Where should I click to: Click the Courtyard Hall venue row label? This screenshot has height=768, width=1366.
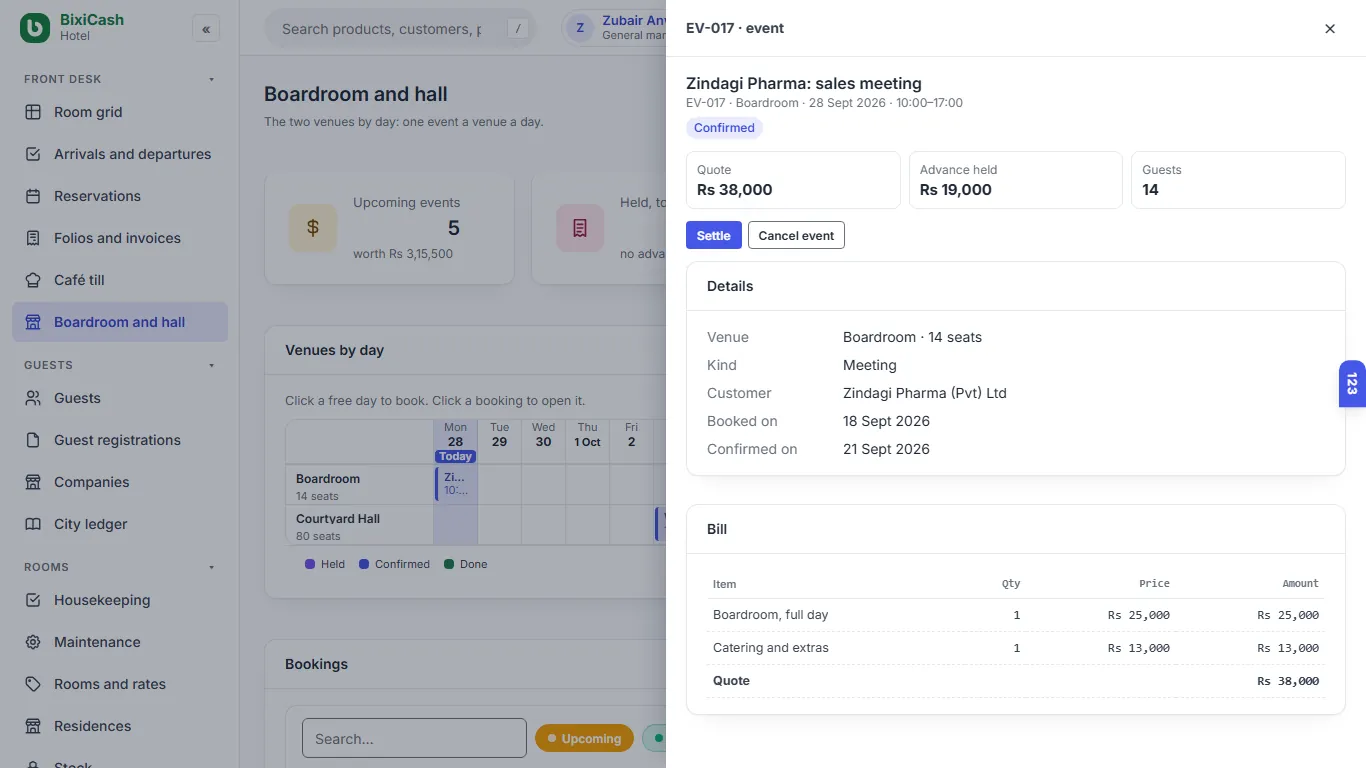[359, 525]
